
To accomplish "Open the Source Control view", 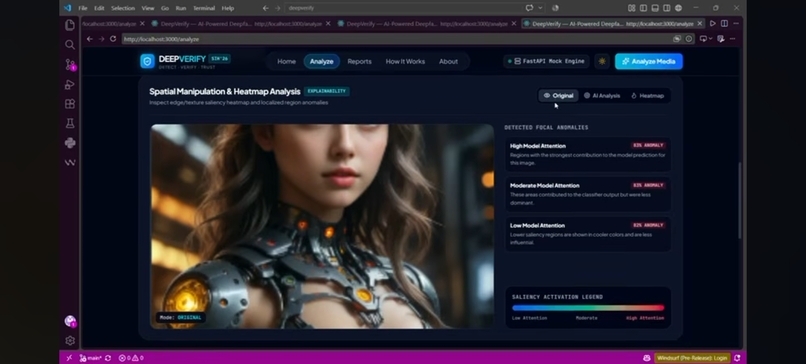I will pos(70,64).
